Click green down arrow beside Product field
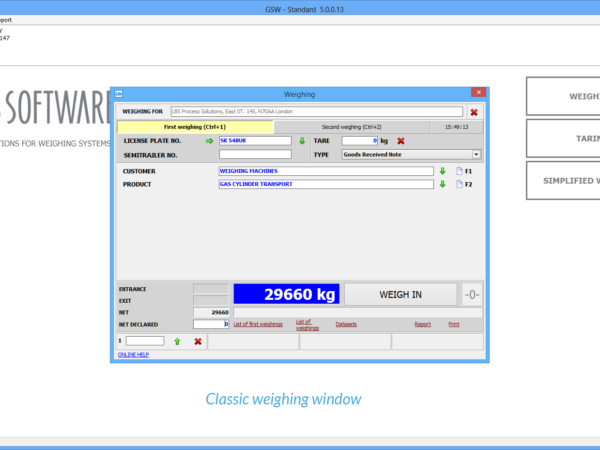600x450 pixels. click(442, 184)
